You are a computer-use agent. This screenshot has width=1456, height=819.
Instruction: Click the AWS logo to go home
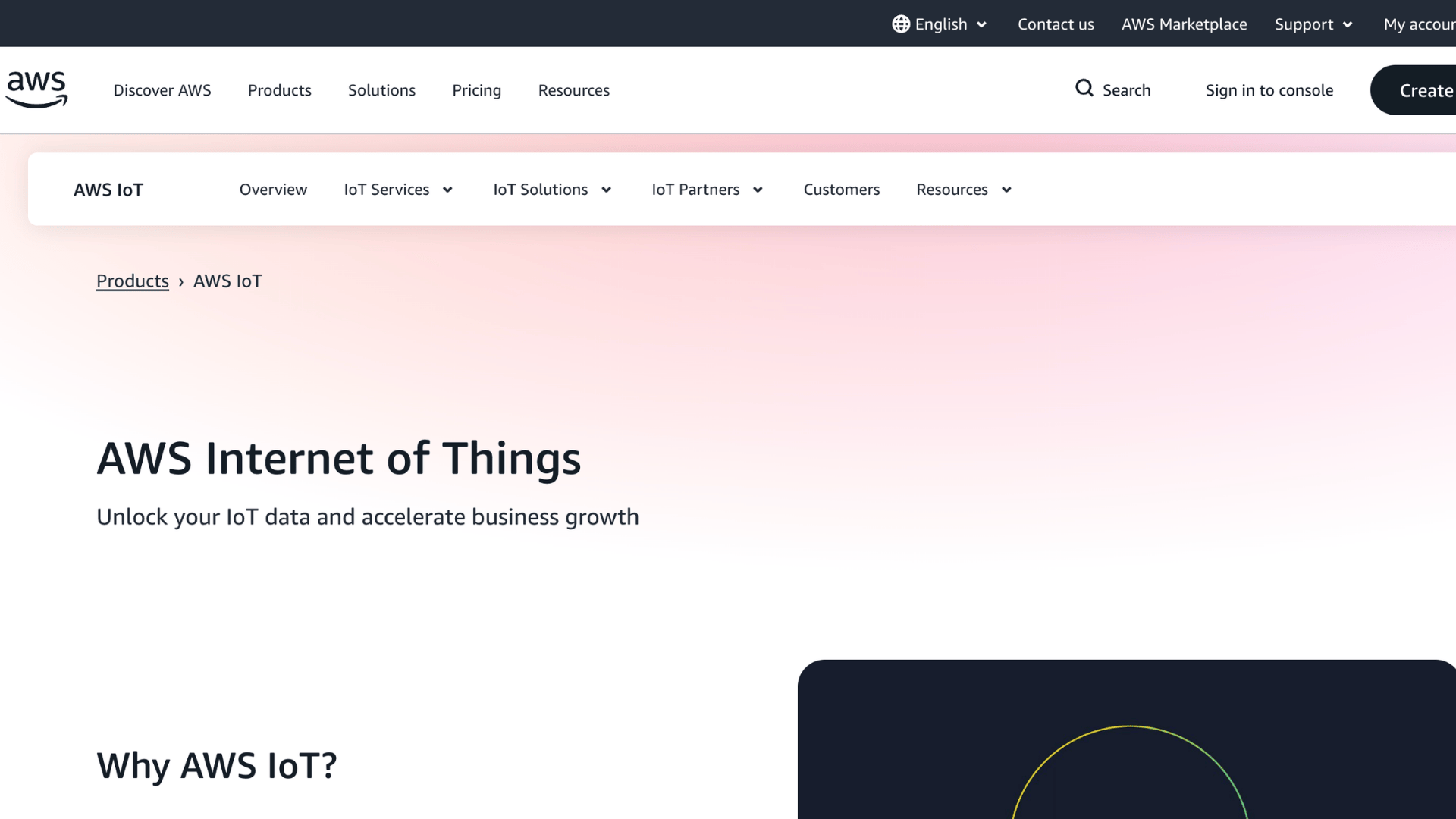coord(36,89)
